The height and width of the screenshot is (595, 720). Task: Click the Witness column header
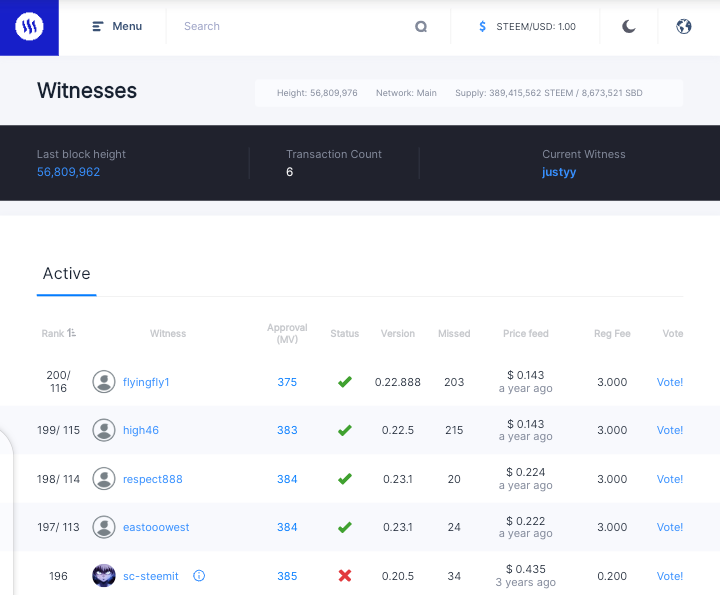[168, 334]
